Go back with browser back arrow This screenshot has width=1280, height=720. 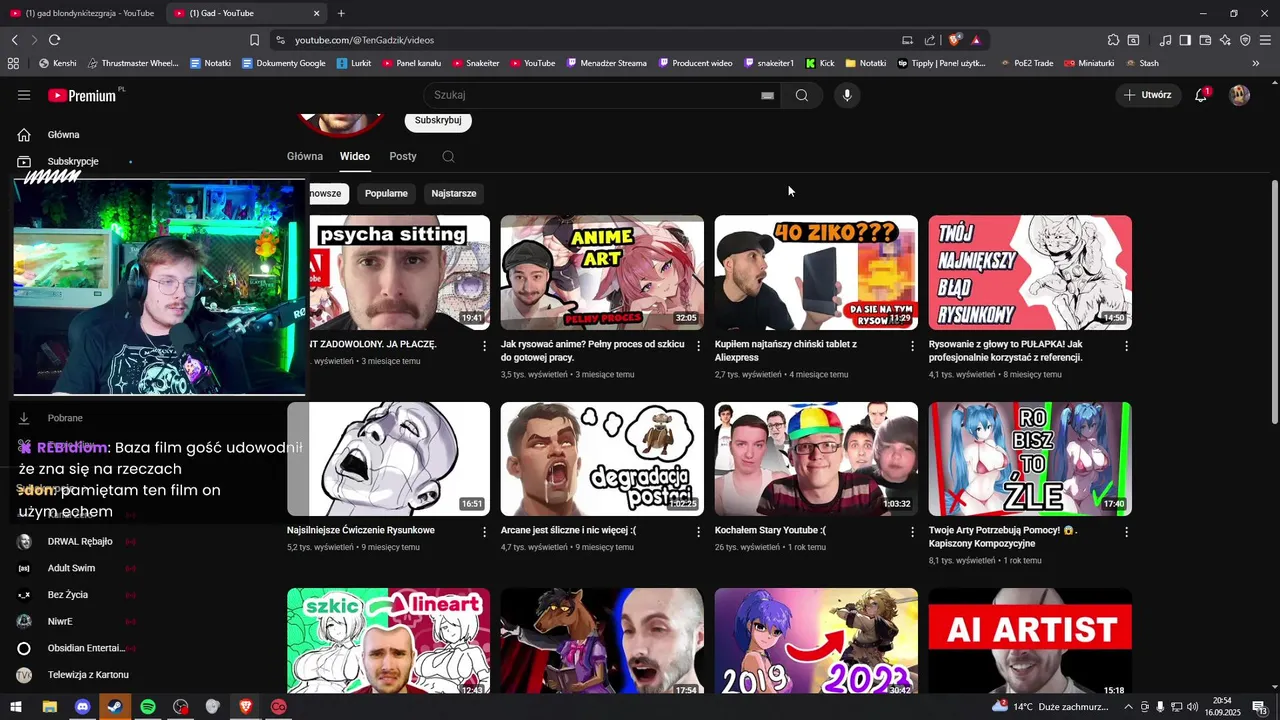pyautogui.click(x=15, y=40)
